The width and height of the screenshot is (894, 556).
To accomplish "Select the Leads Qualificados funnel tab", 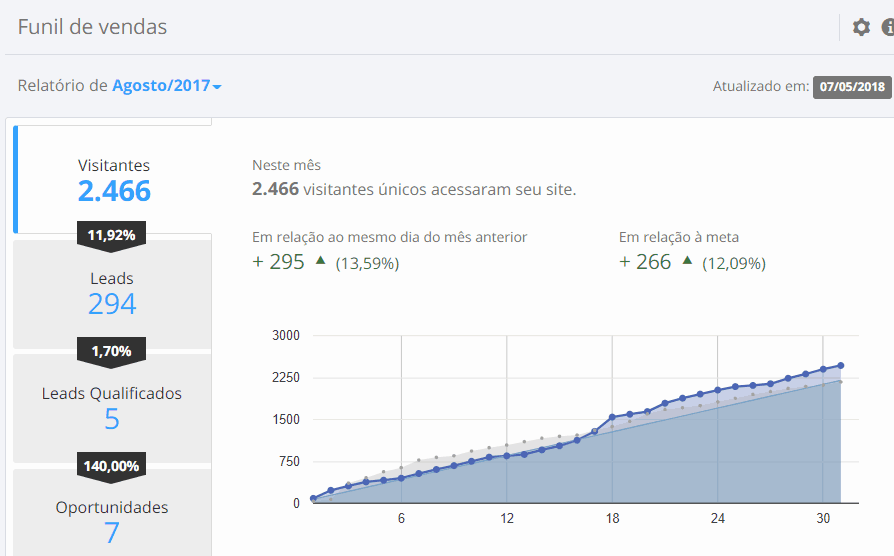I will point(112,408).
